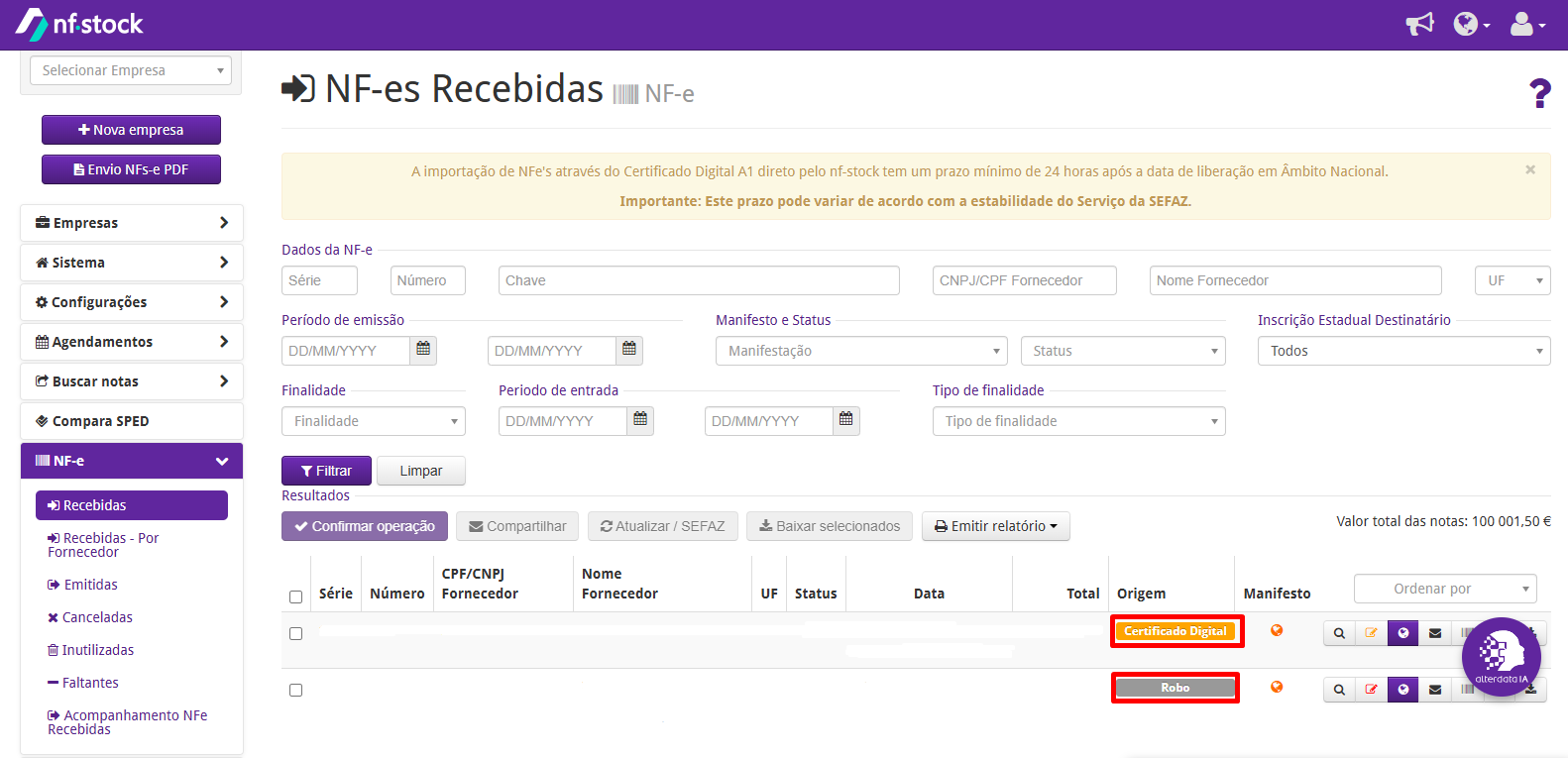Click the red edit icon on Robo row
1568x758 pixels.
coord(1371,690)
